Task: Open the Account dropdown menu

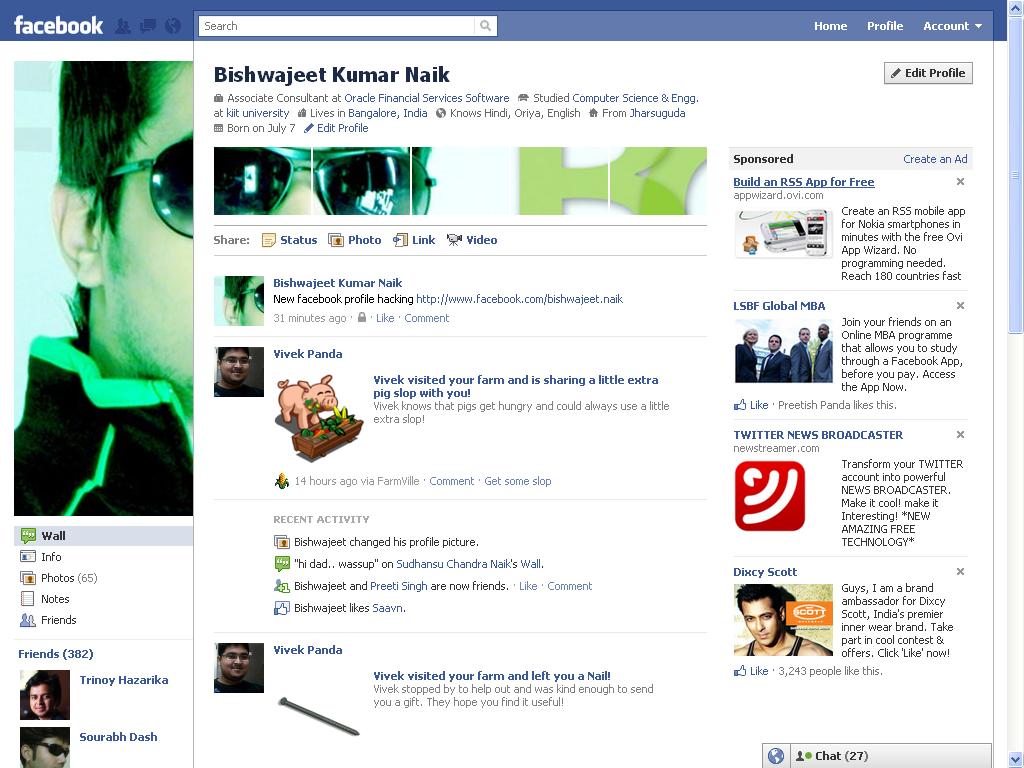Action: (952, 26)
